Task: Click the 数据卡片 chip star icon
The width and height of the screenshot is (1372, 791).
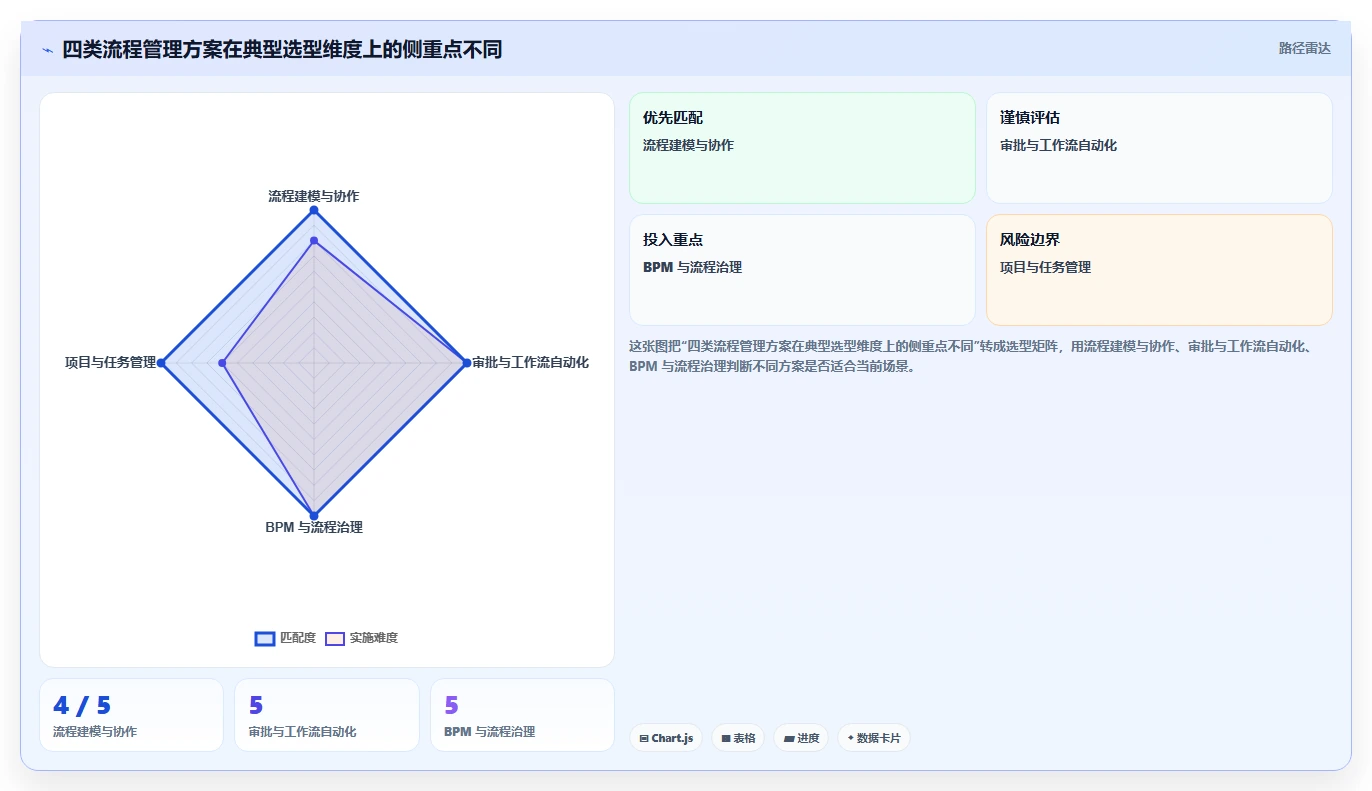Action: [850, 738]
